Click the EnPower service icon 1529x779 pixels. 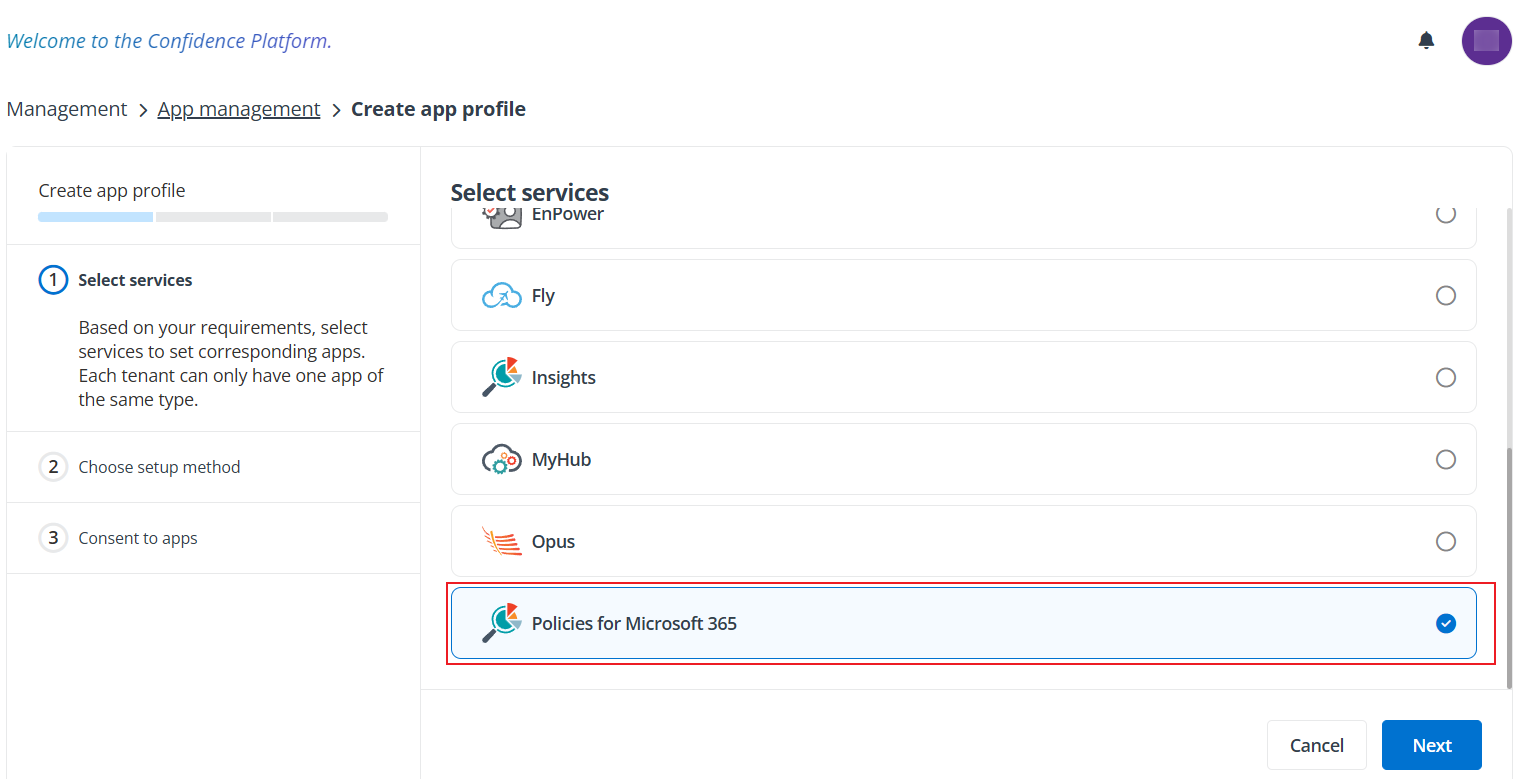[x=501, y=213]
